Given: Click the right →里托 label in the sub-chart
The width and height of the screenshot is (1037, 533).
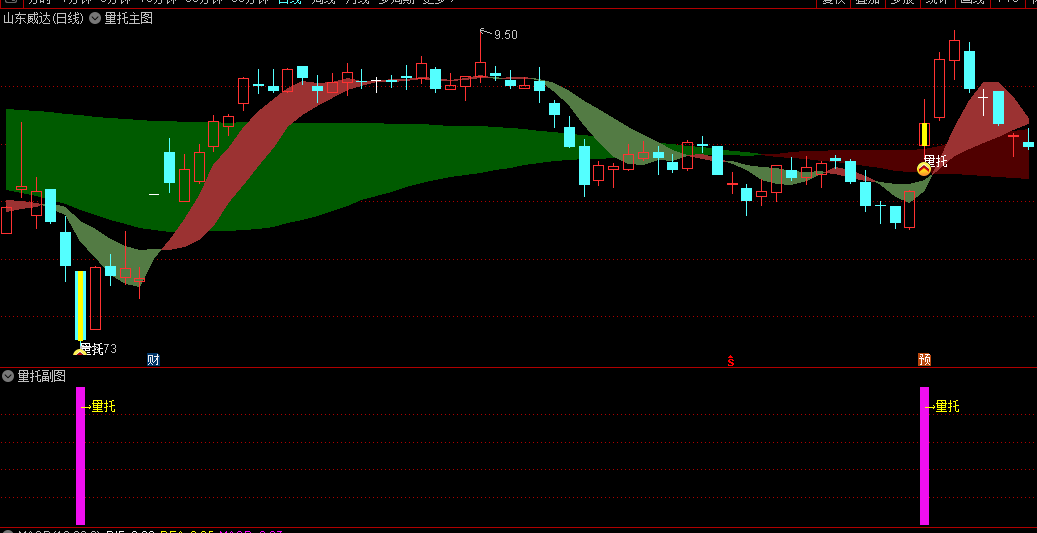Looking at the screenshot, I should click(942, 407).
